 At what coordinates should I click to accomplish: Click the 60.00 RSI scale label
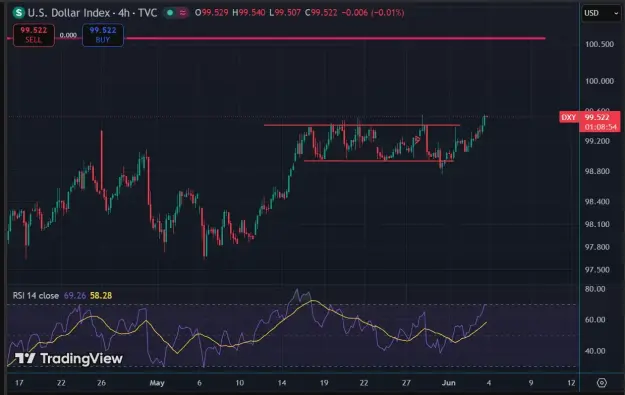pyautogui.click(x=595, y=320)
